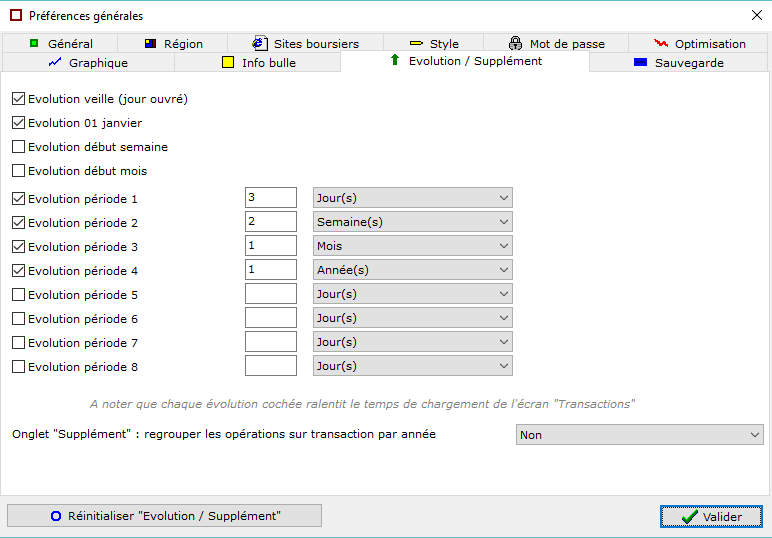Image resolution: width=772 pixels, height=538 pixels.
Task: Uncheck Evolution veille (jour ouvré)
Action: coord(18,99)
